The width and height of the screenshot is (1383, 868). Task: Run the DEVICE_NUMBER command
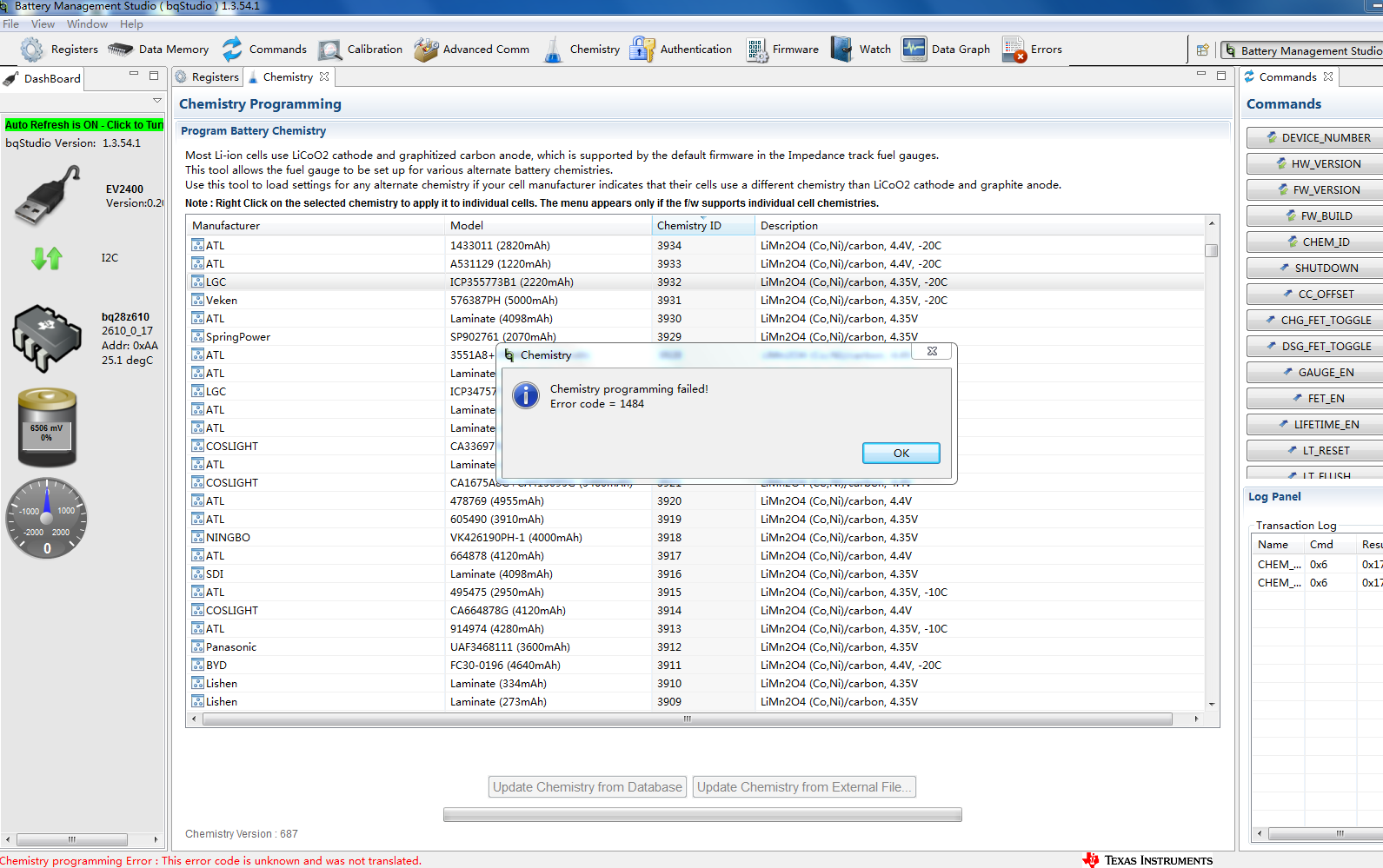1316,137
